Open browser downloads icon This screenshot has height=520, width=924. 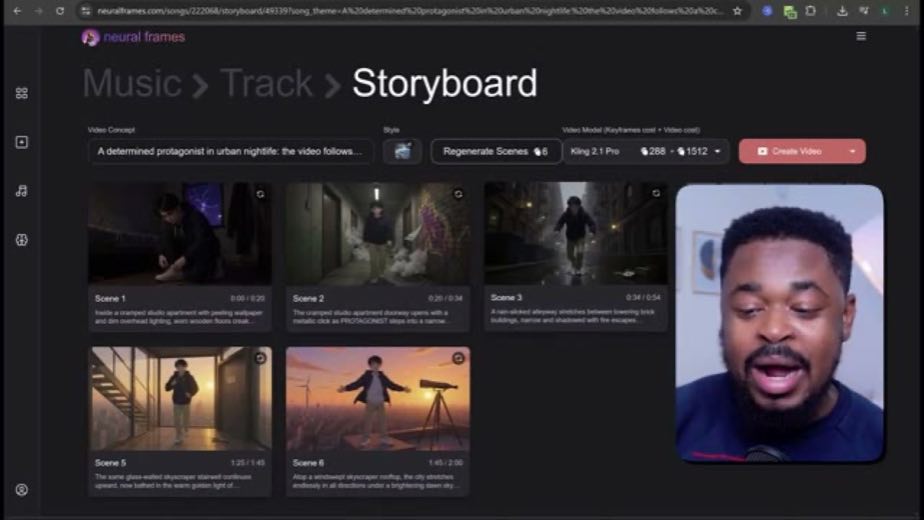pyautogui.click(x=842, y=11)
